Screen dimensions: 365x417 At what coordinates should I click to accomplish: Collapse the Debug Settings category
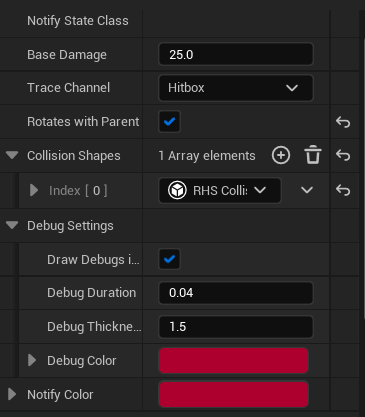tap(12, 225)
